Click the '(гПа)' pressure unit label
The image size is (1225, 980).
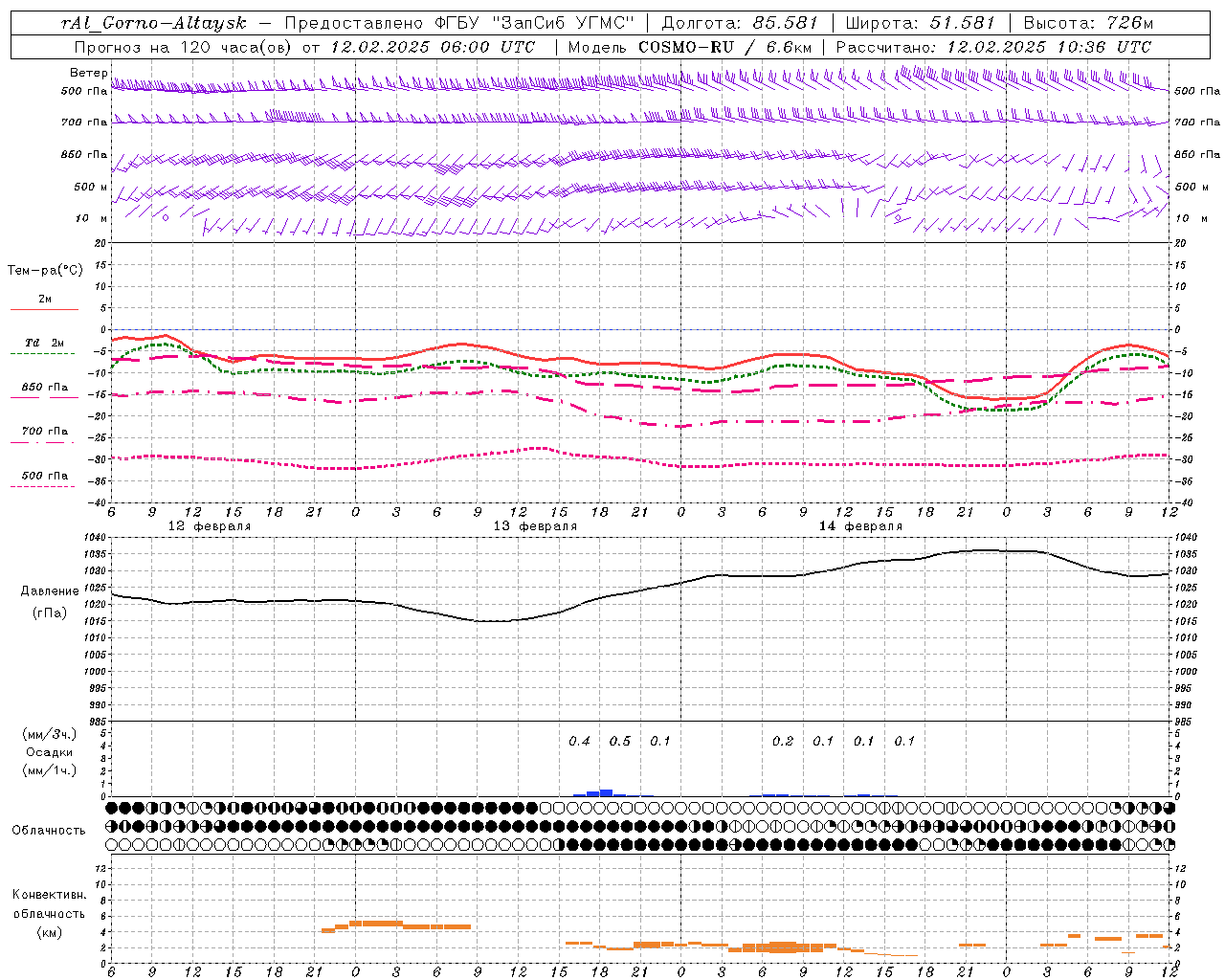49,613
